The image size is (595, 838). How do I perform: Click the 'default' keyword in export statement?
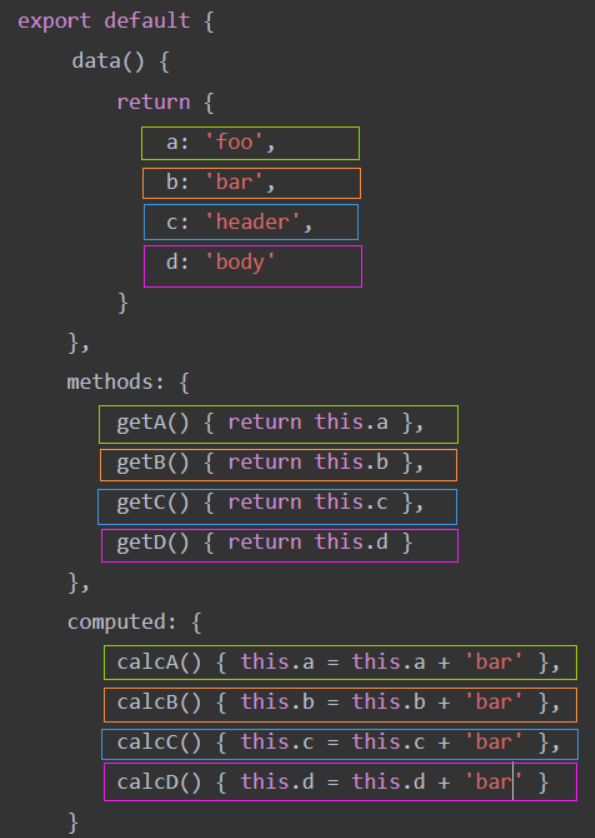(x=147, y=21)
